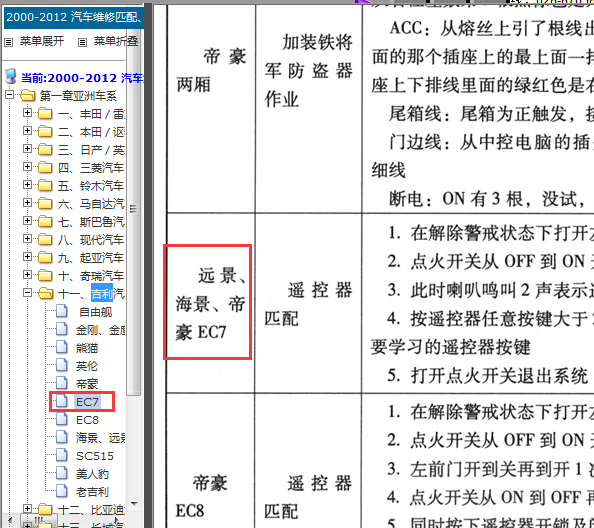Collapse the 第一章亚洲车系 folder

pos(9,94)
